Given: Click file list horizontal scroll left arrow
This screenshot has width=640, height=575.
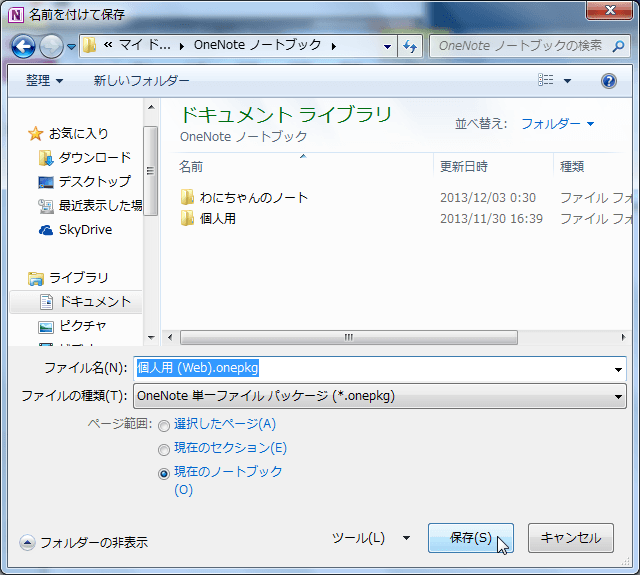Looking at the screenshot, I should [x=170, y=337].
